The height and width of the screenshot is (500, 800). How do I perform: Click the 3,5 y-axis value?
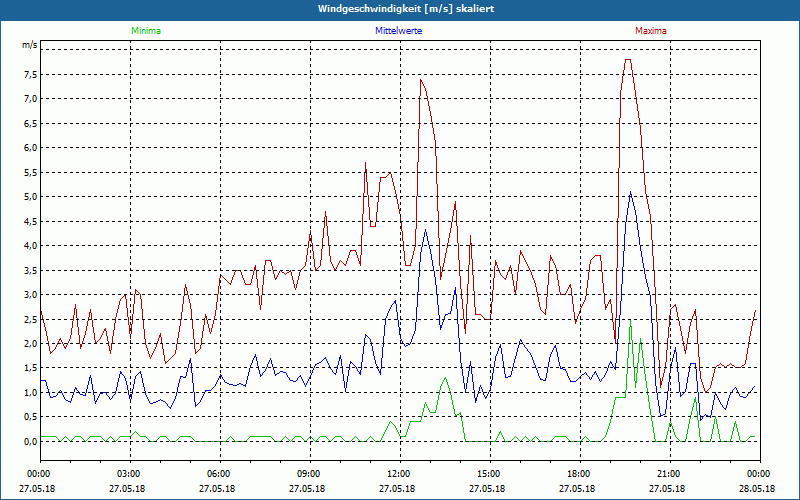coord(30,270)
